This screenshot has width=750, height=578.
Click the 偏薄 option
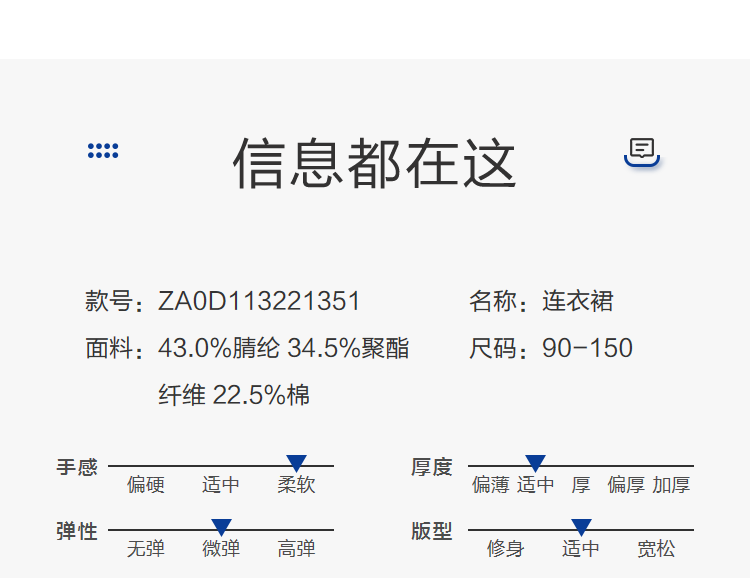(490, 485)
